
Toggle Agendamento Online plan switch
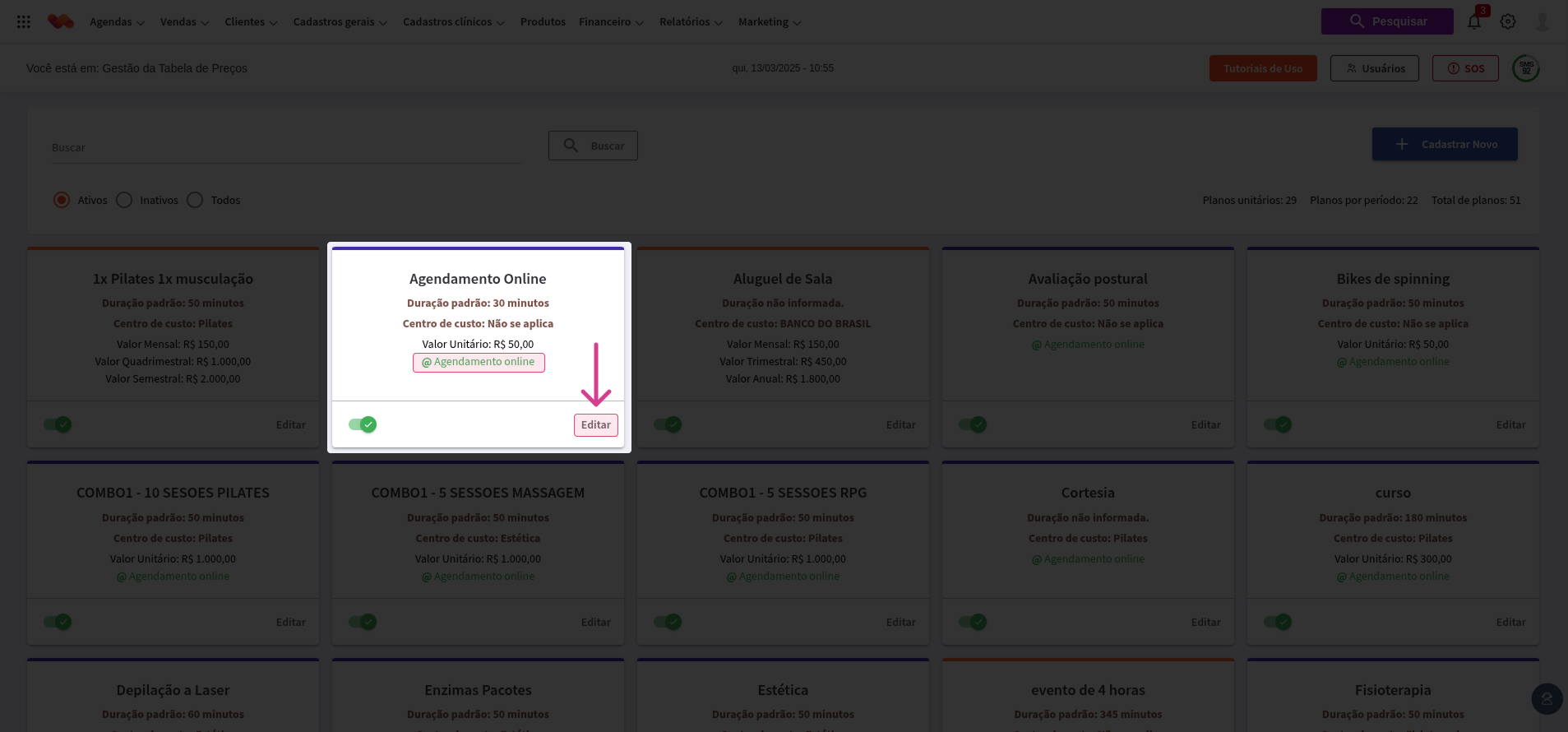coord(363,424)
